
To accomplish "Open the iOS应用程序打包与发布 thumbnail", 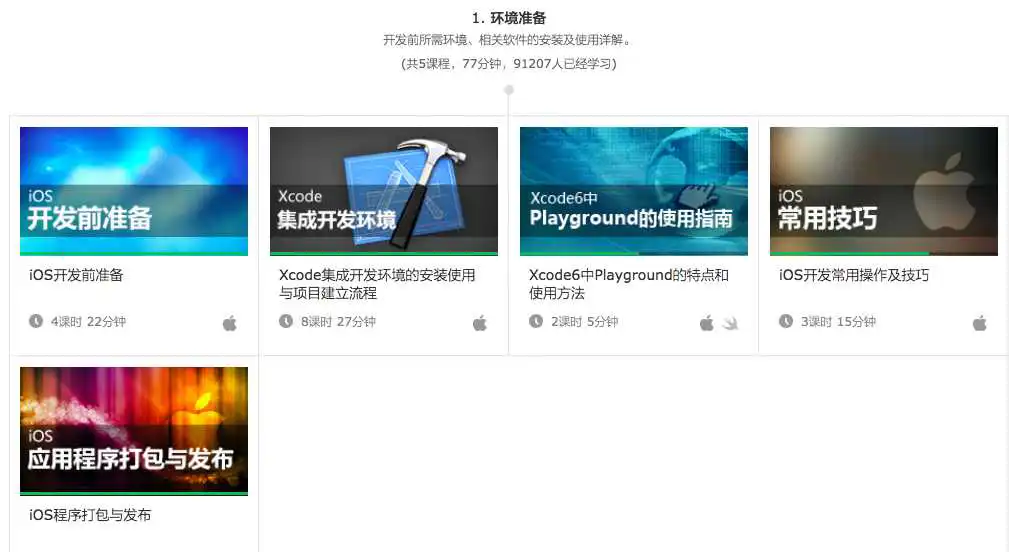I will click(134, 431).
